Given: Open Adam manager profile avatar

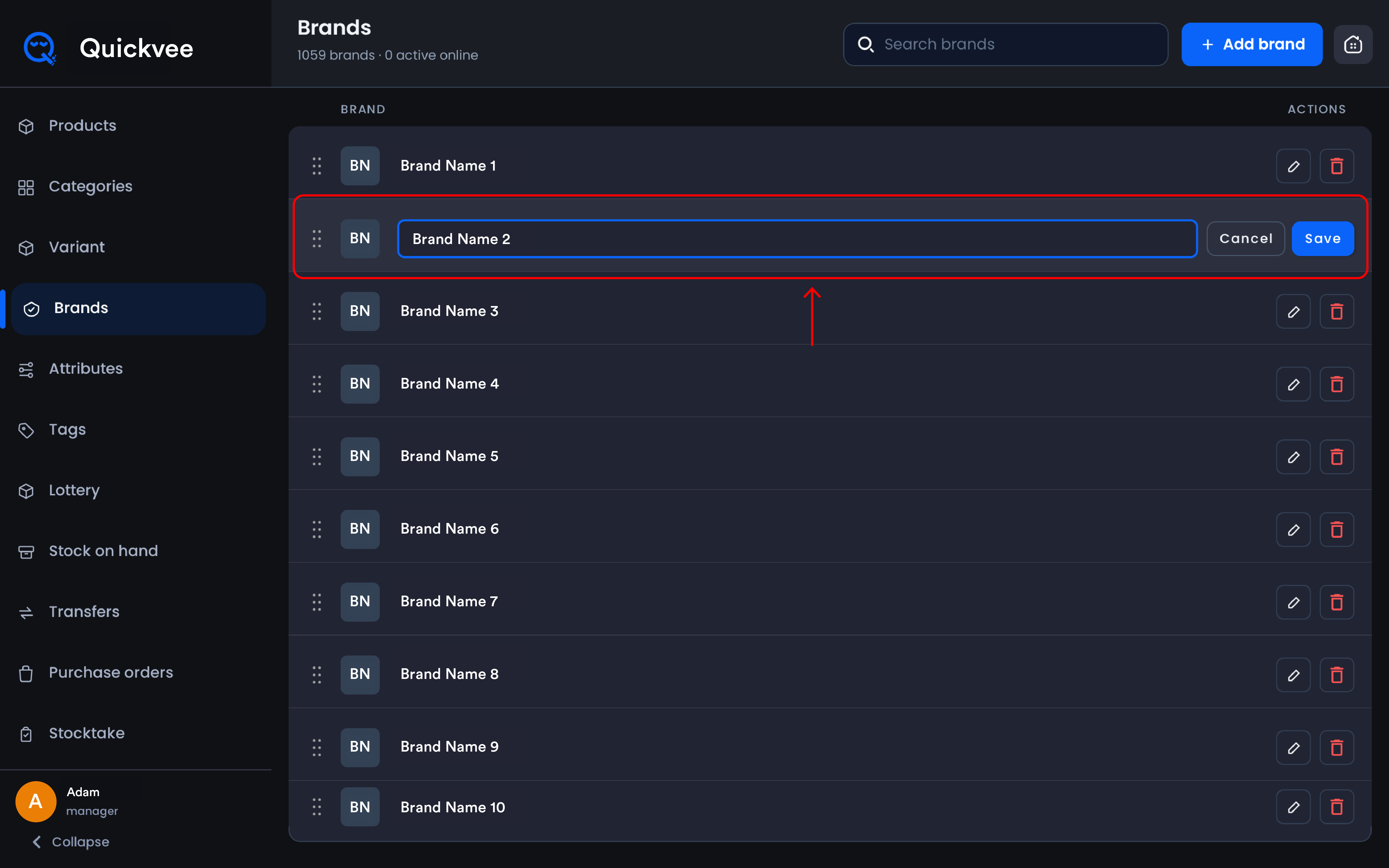Looking at the screenshot, I should pos(36,801).
